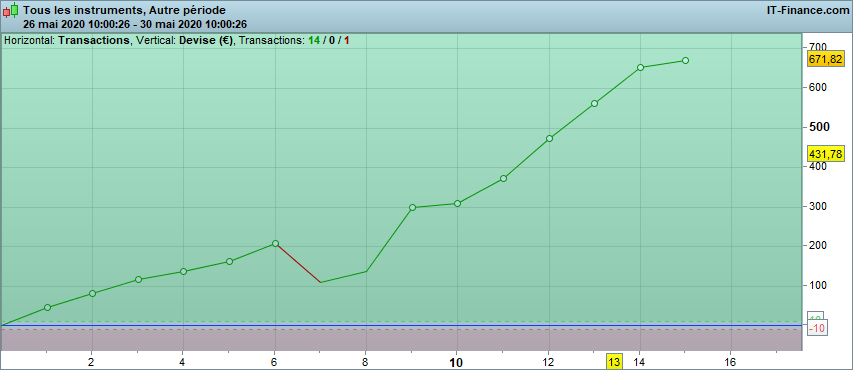
Task: Click the neutral trades count '0' in the legend
Action: click(x=331, y=40)
